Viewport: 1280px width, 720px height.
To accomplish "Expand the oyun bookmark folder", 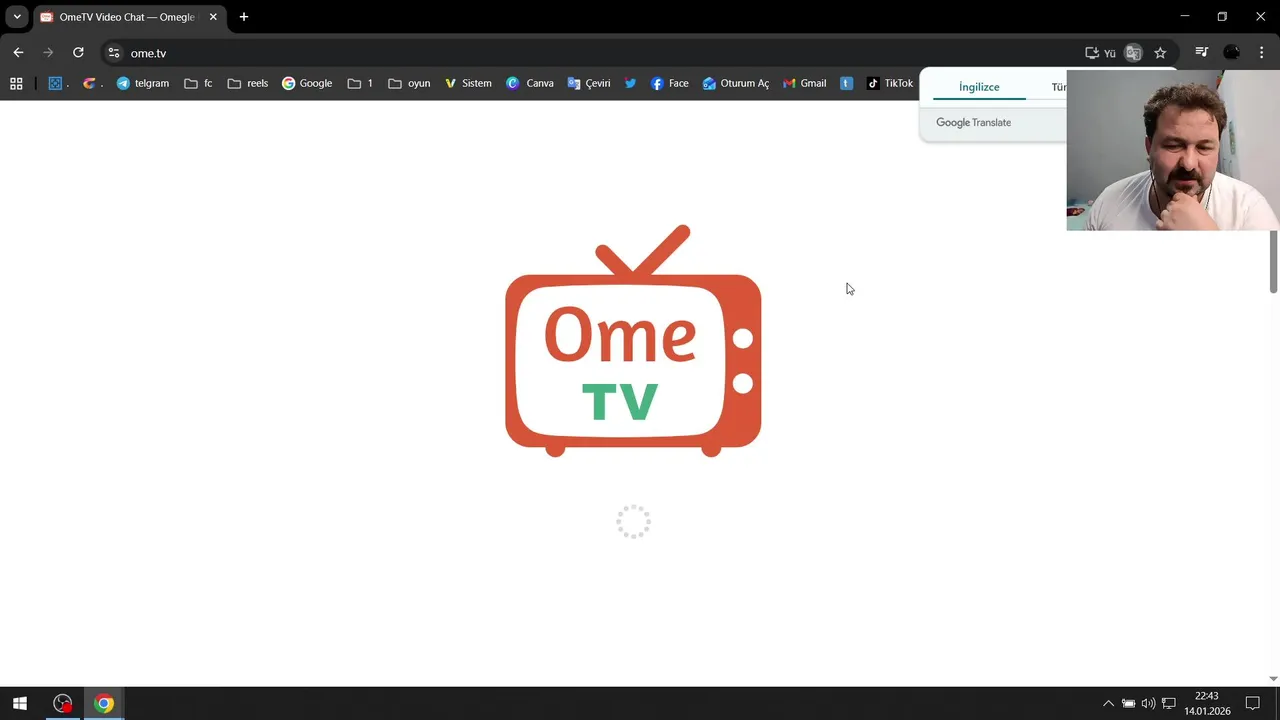I will tap(409, 83).
